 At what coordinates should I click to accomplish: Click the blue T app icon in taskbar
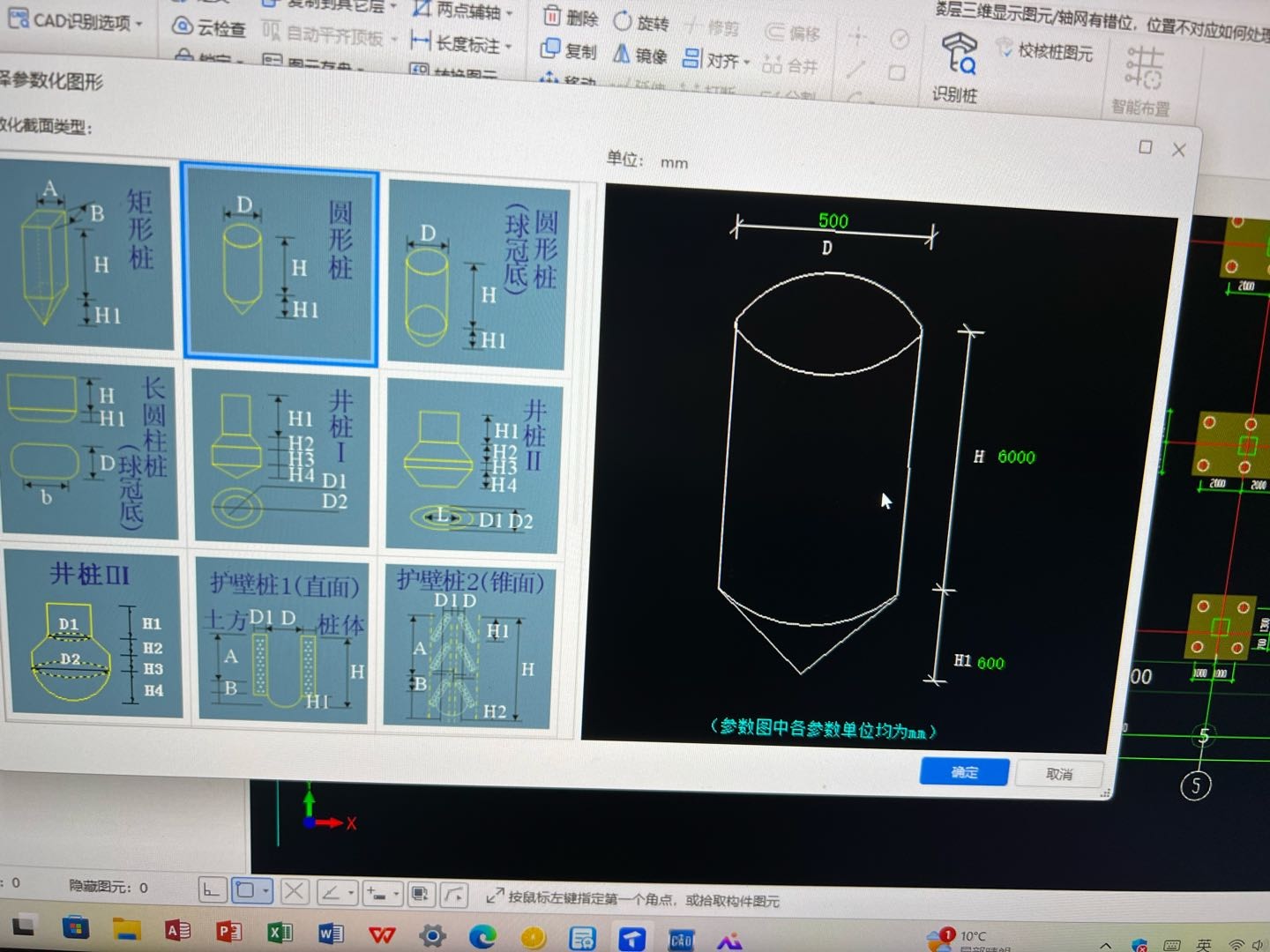click(x=631, y=939)
